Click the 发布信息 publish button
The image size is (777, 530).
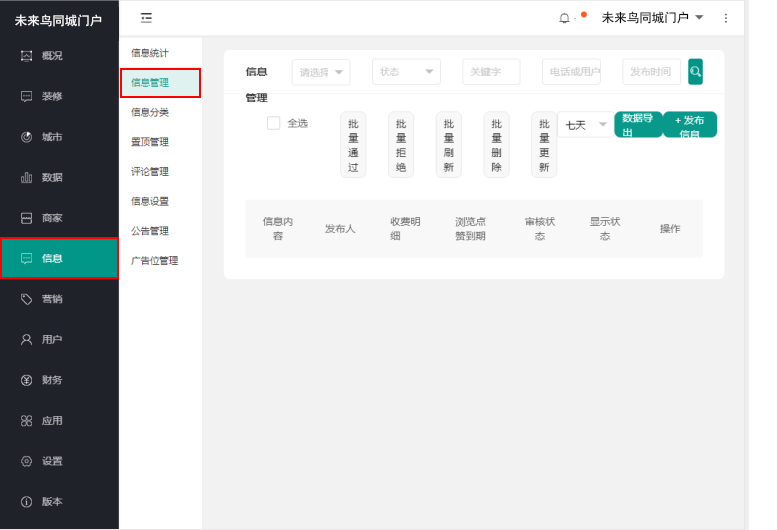690,125
